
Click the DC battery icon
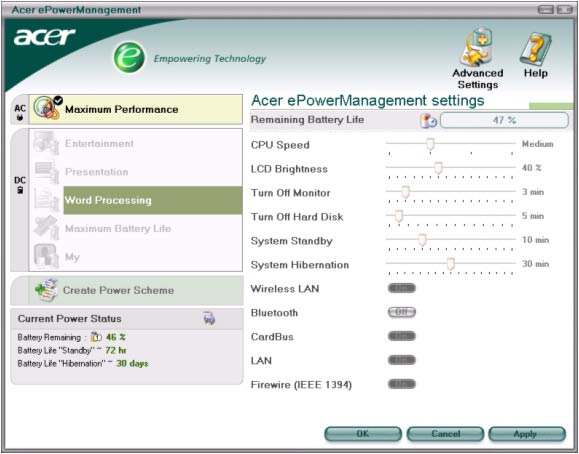[20, 190]
